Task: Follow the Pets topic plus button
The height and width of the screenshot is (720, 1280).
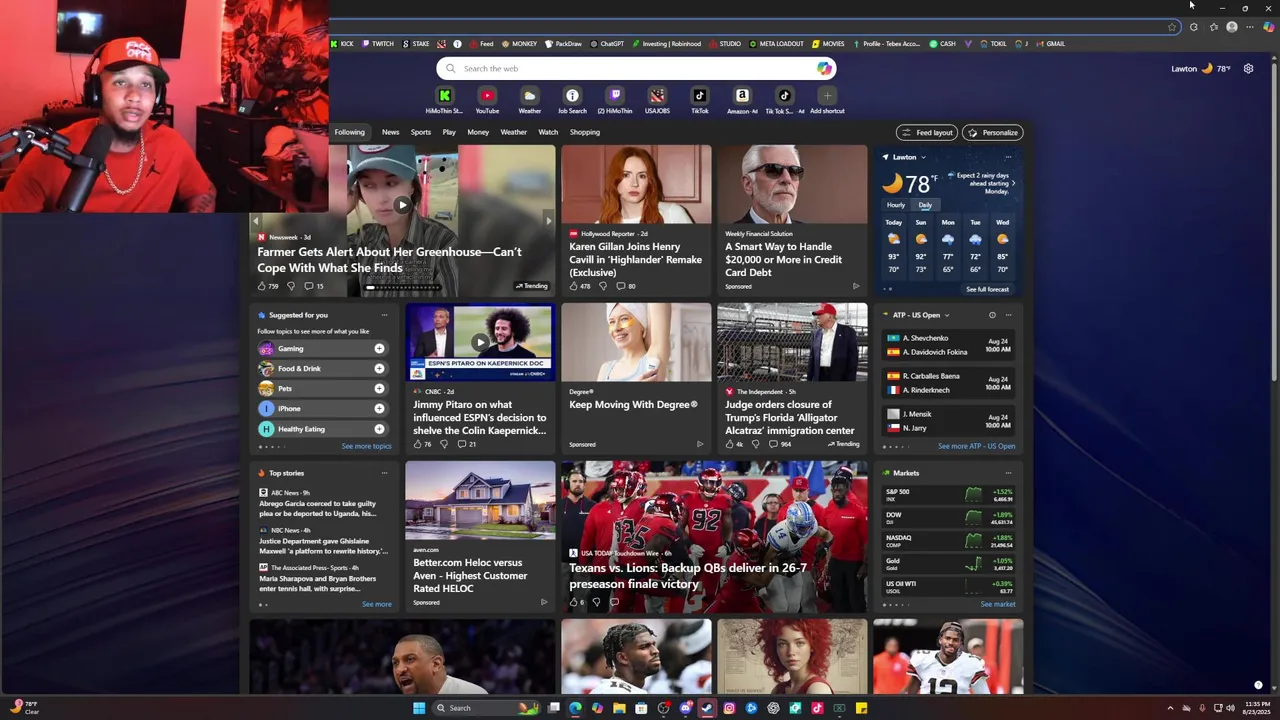Action: click(379, 389)
